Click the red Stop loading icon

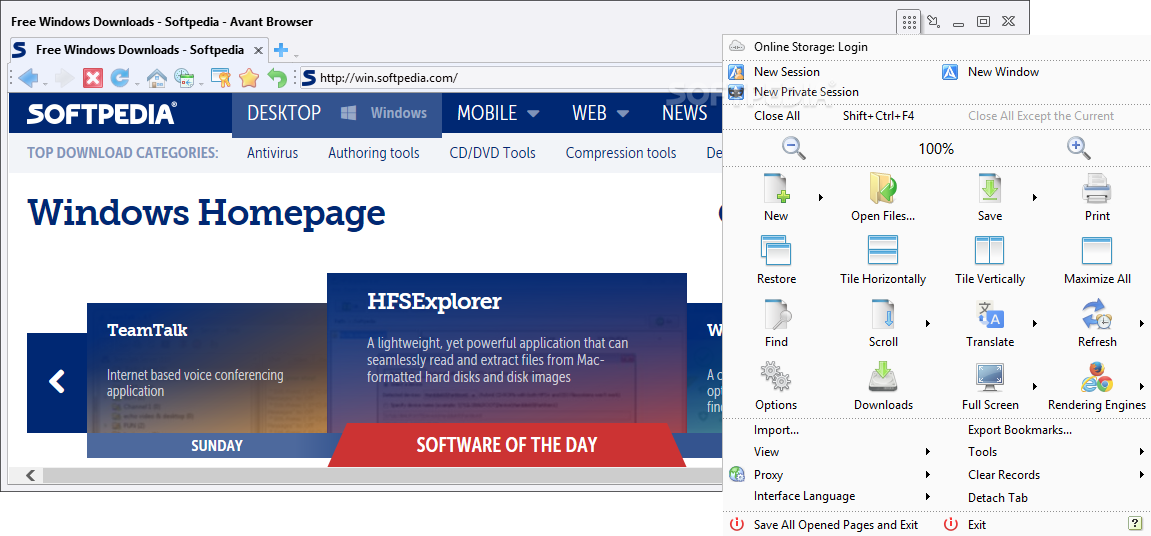coord(92,78)
